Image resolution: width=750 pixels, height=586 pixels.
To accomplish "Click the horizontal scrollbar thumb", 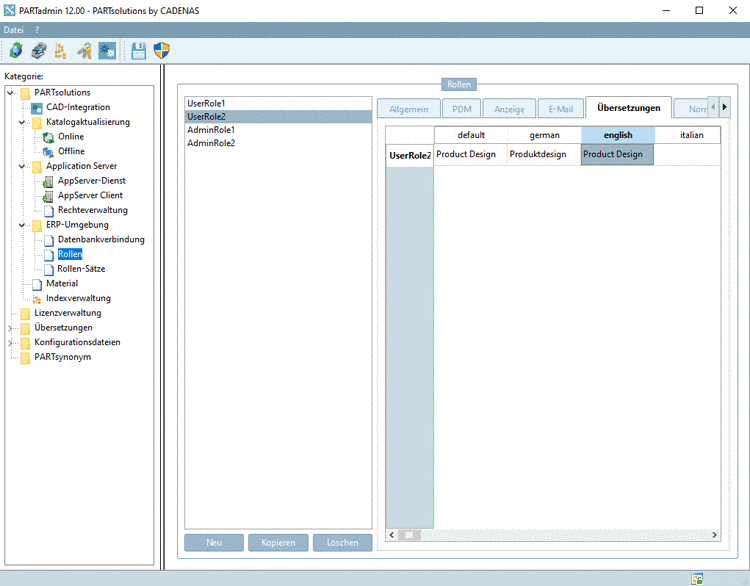I will point(409,535).
